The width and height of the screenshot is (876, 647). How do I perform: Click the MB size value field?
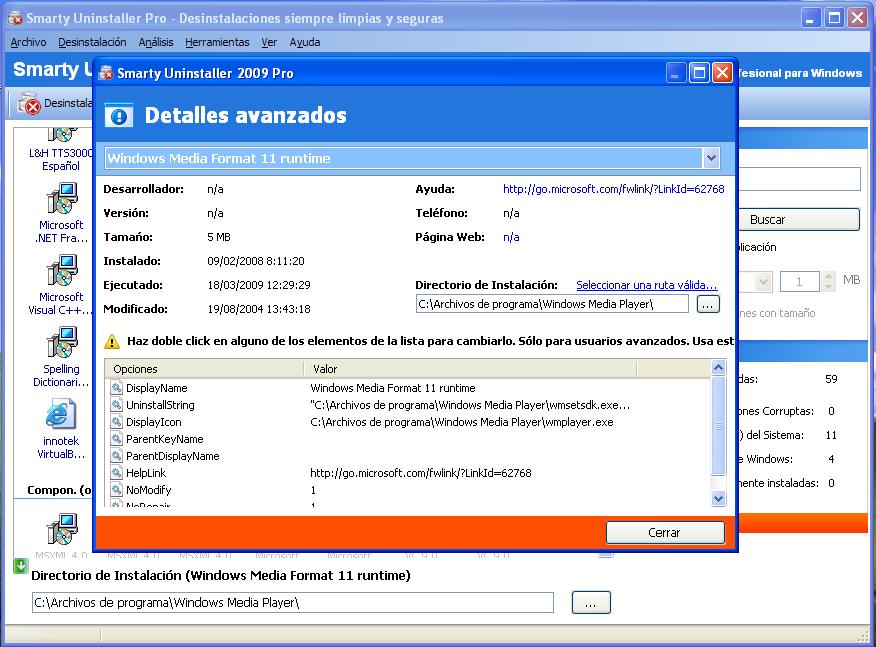pyautogui.click(x=799, y=282)
